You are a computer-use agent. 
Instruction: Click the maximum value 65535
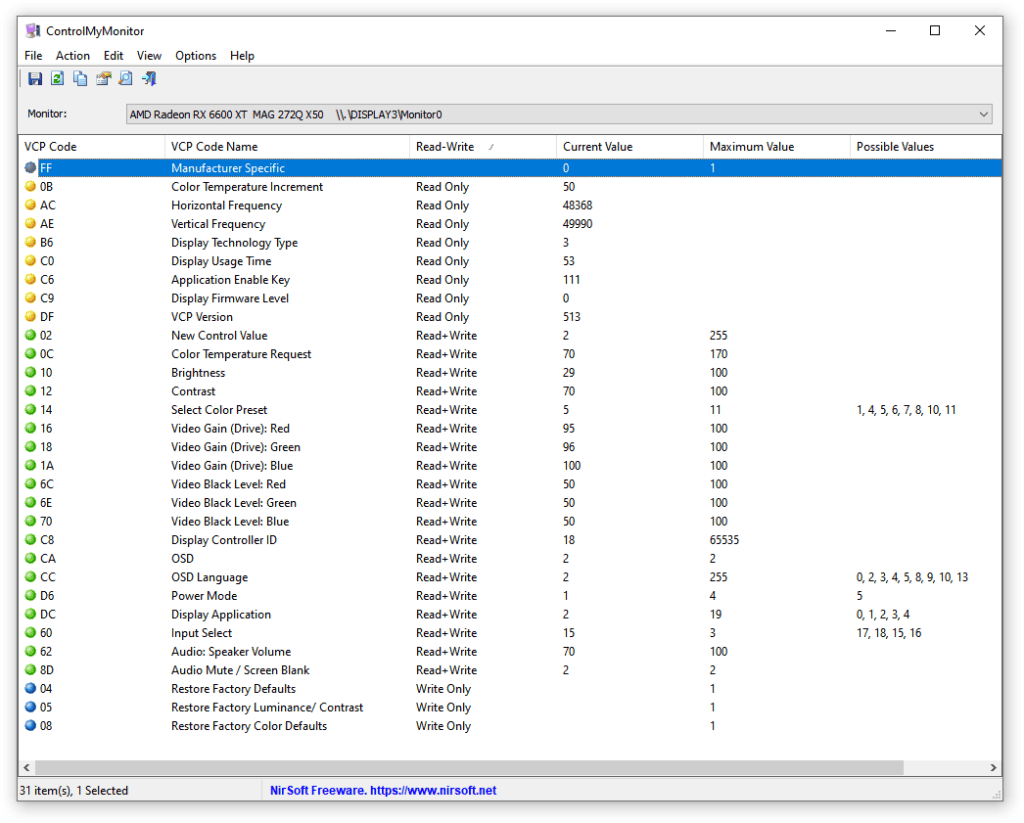724,540
